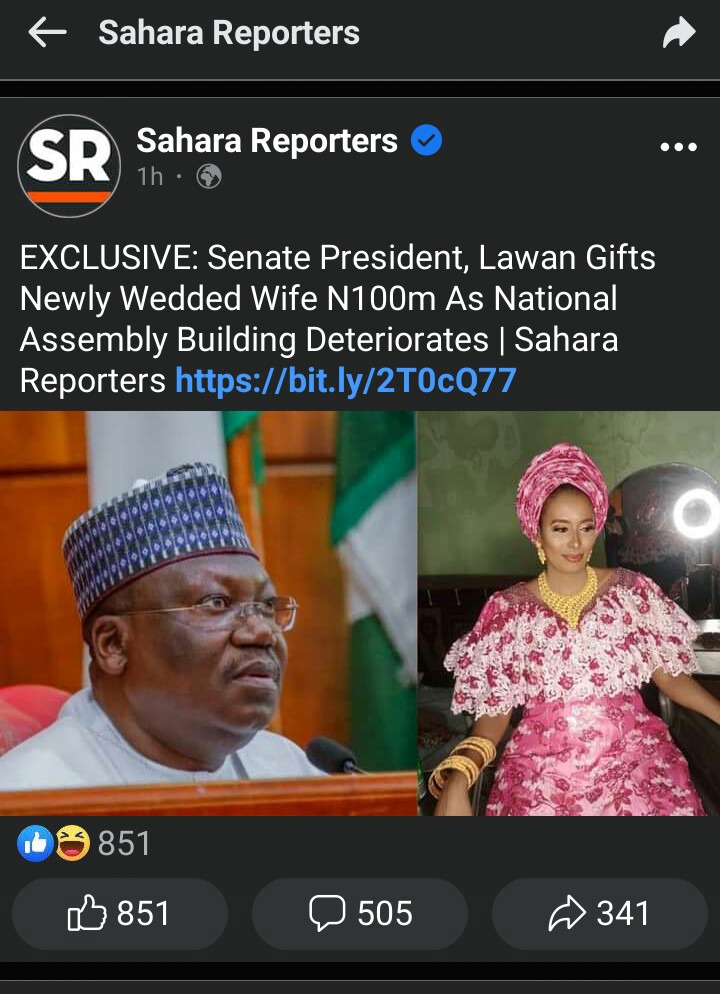
Task: Click the blue like reaction emoji
Action: 35,843
